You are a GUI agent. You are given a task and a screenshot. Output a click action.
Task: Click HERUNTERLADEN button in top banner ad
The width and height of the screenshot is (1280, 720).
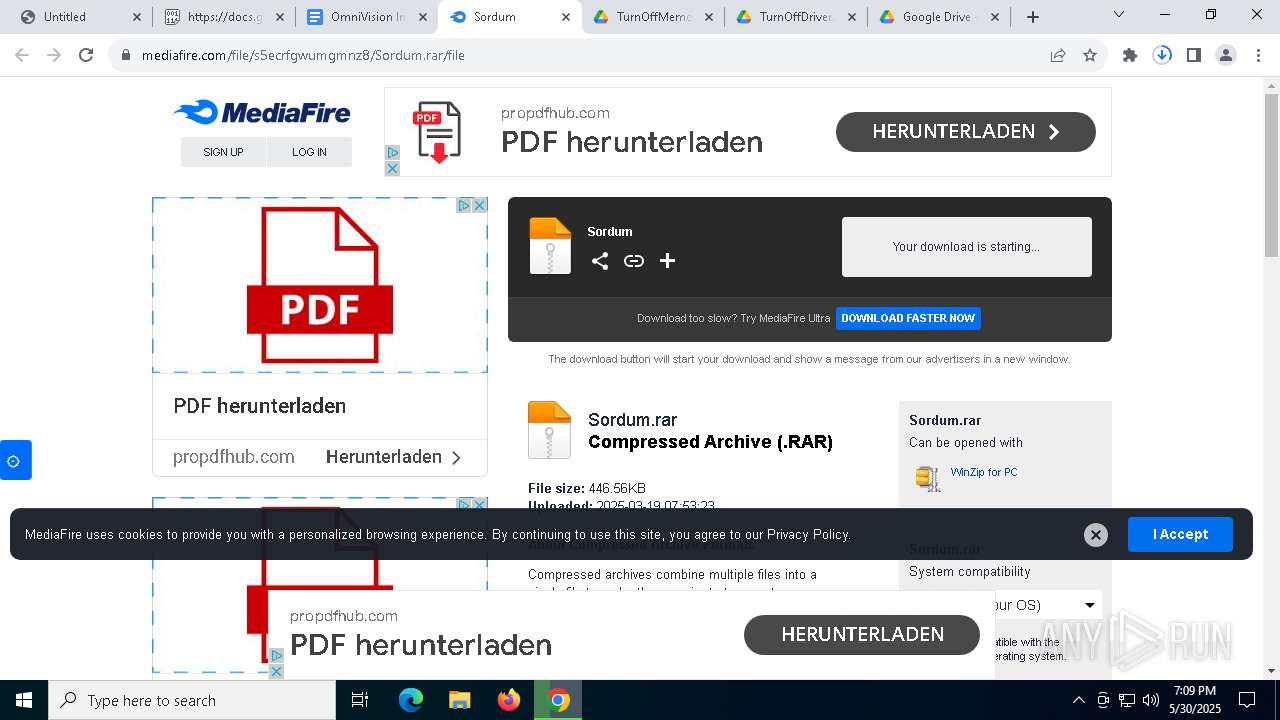(x=966, y=132)
